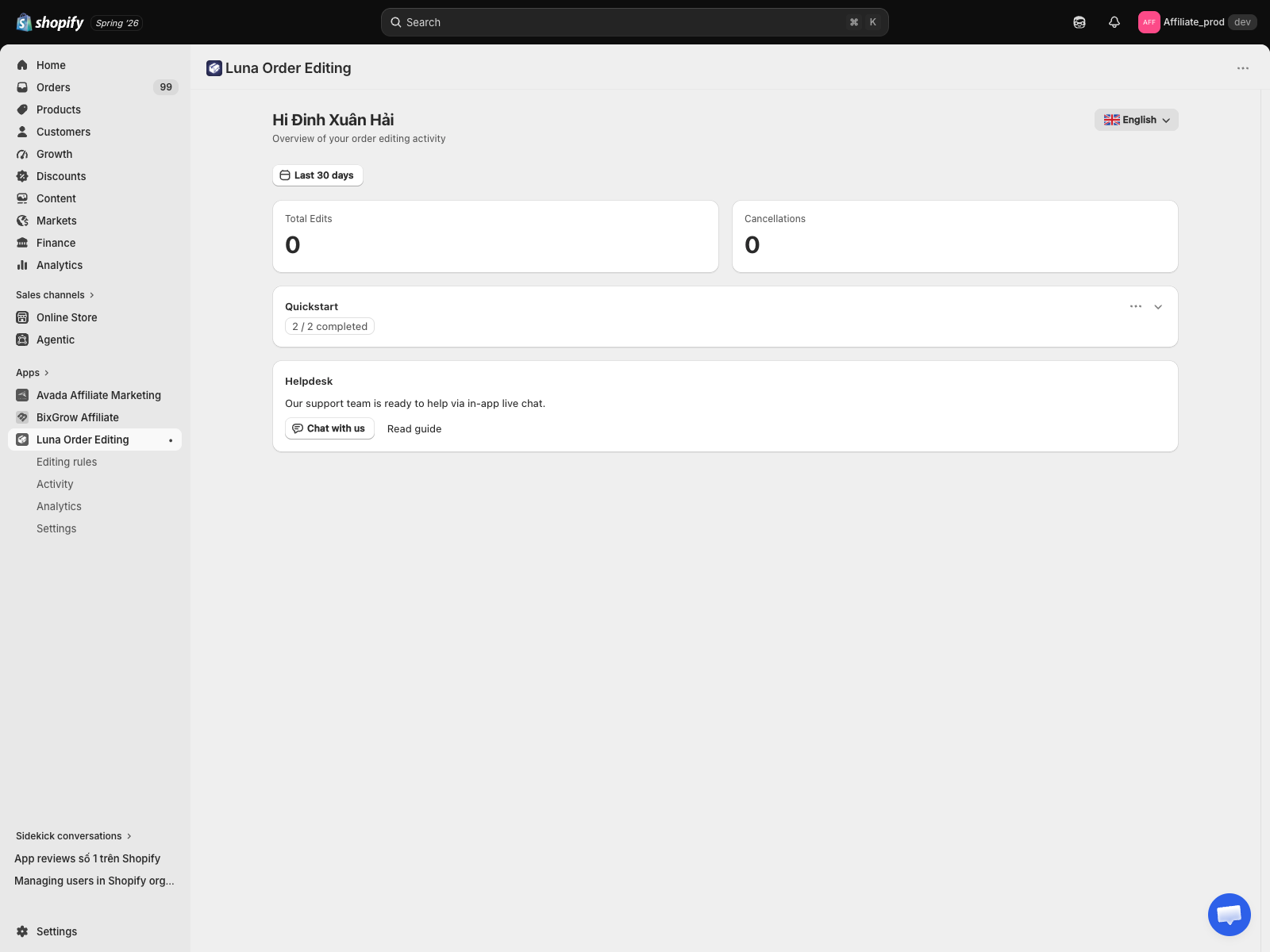Open notifications bell

[1114, 22]
